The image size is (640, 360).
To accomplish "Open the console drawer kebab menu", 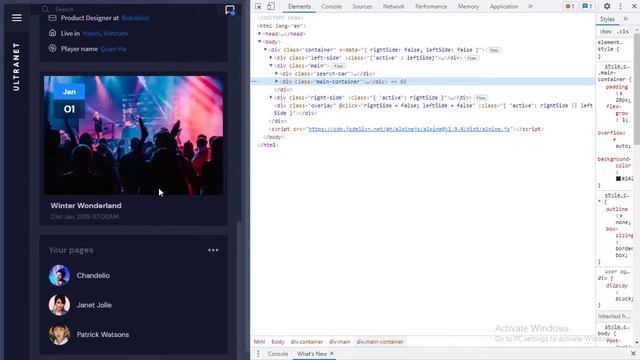I will click(x=258, y=353).
